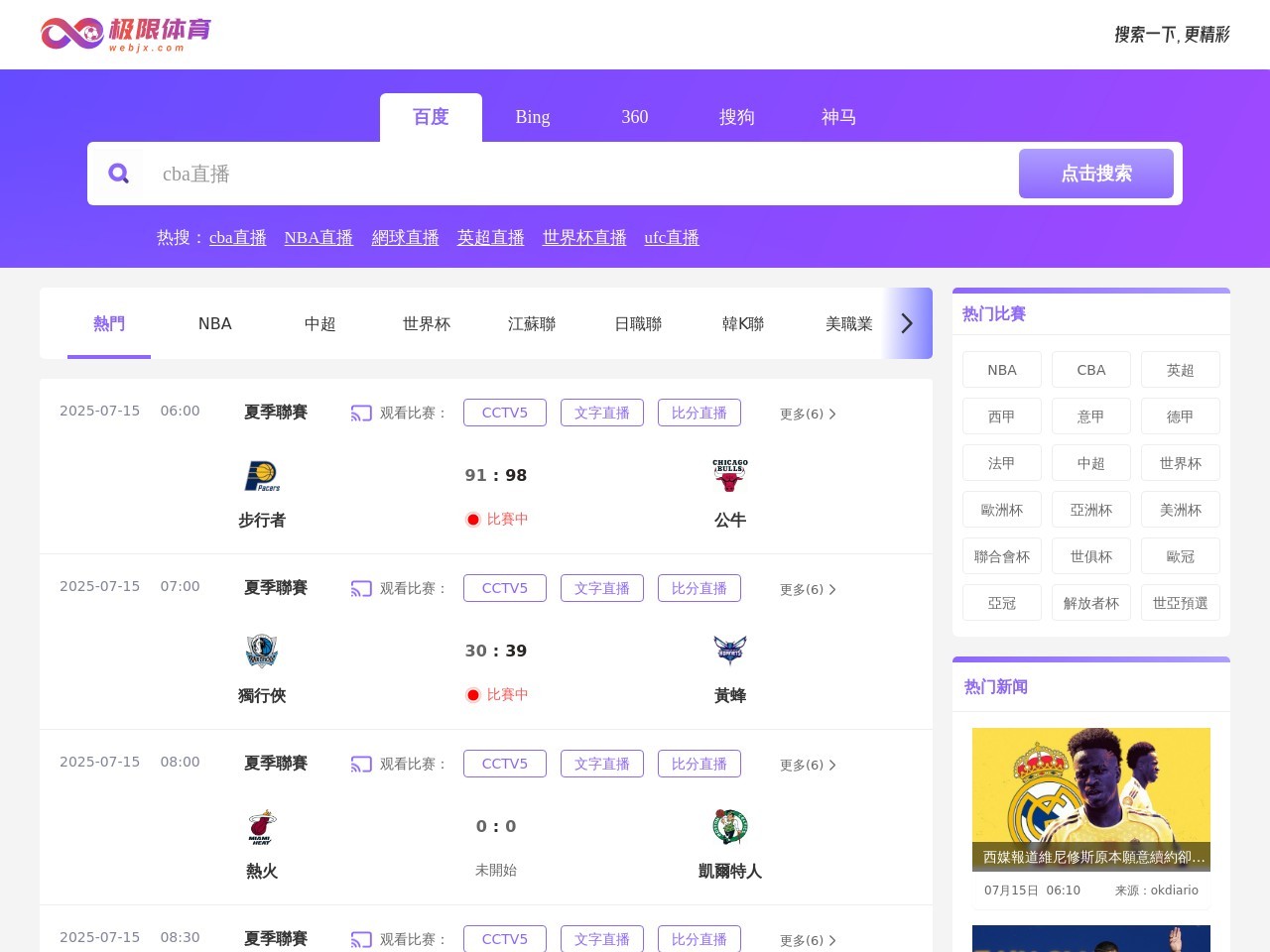The image size is (1270, 952).
Task: Open the Miami Heat team logo
Action: (x=261, y=826)
